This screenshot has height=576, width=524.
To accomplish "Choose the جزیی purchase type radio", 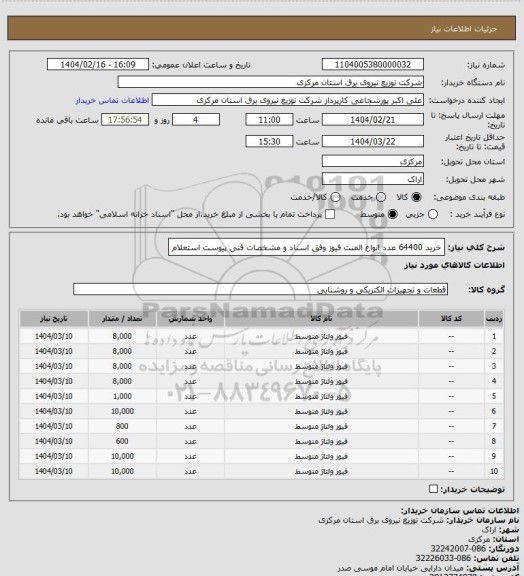I will click(433, 214).
